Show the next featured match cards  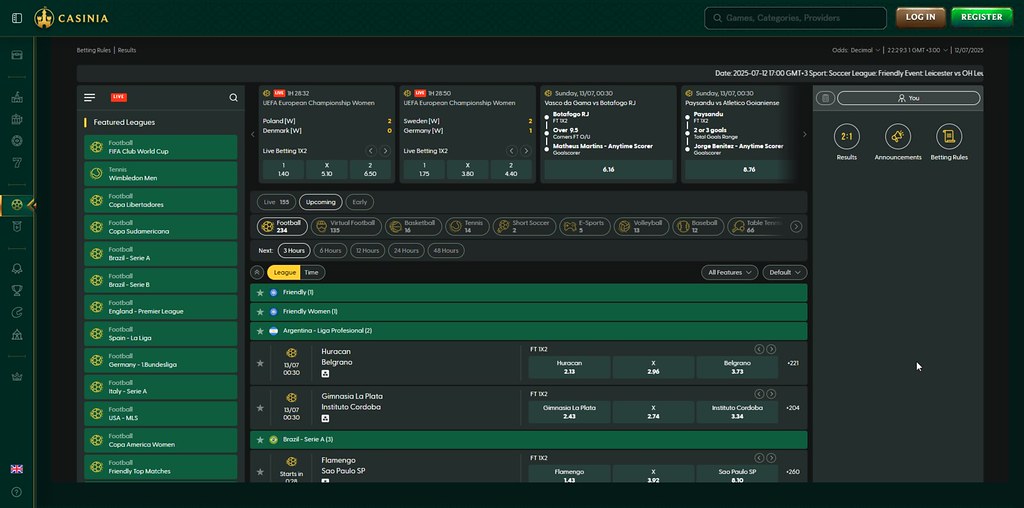[x=805, y=134]
